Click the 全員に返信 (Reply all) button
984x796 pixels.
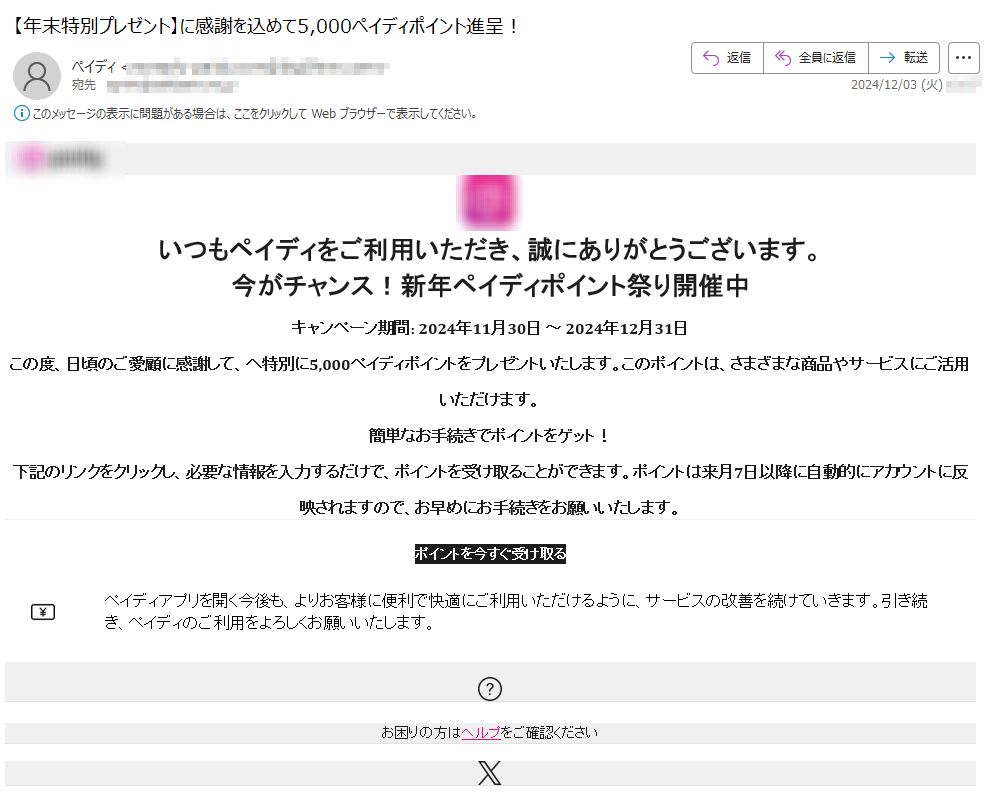tap(815, 58)
